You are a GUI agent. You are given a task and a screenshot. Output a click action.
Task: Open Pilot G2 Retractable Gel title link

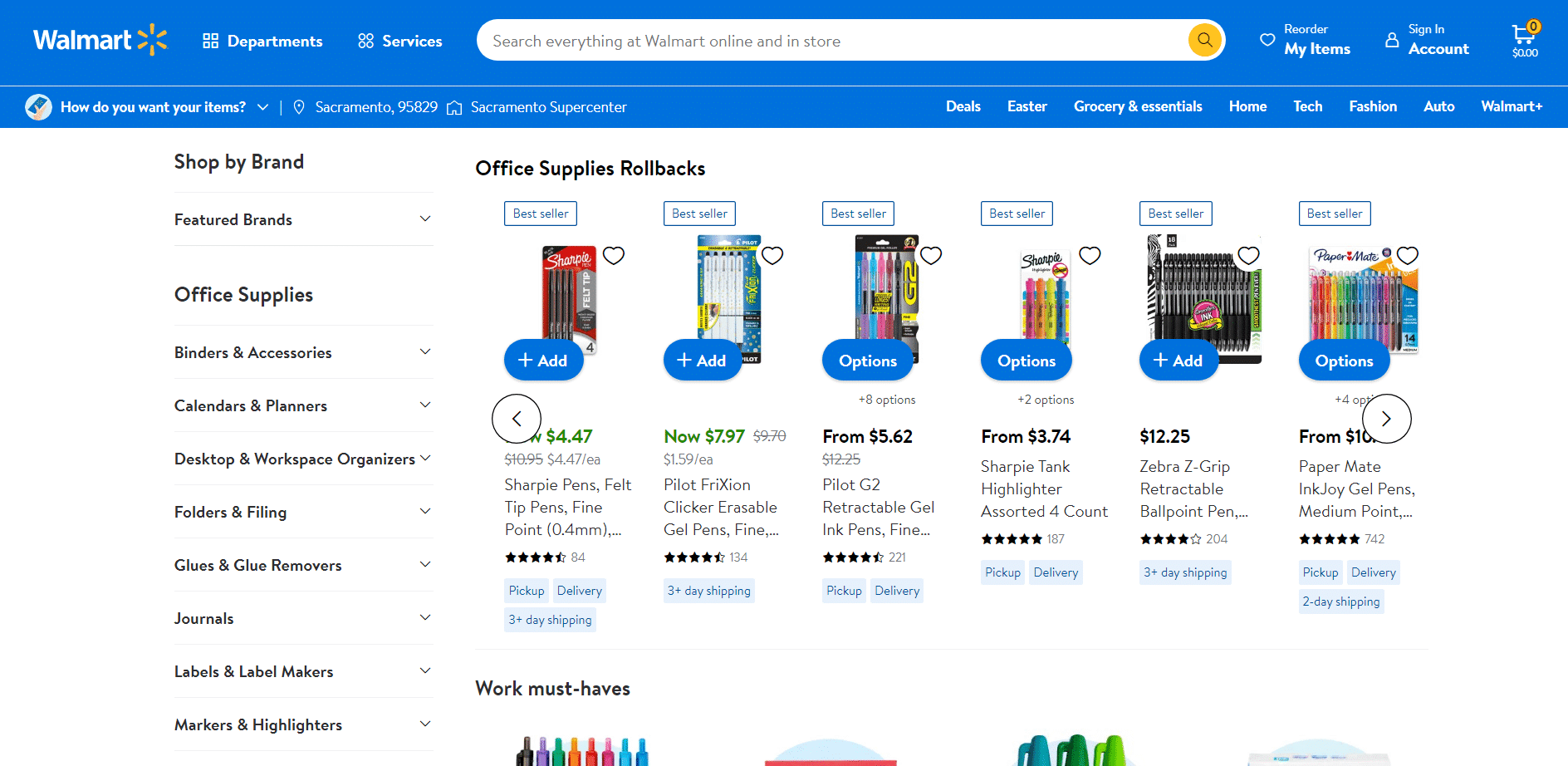pos(879,507)
